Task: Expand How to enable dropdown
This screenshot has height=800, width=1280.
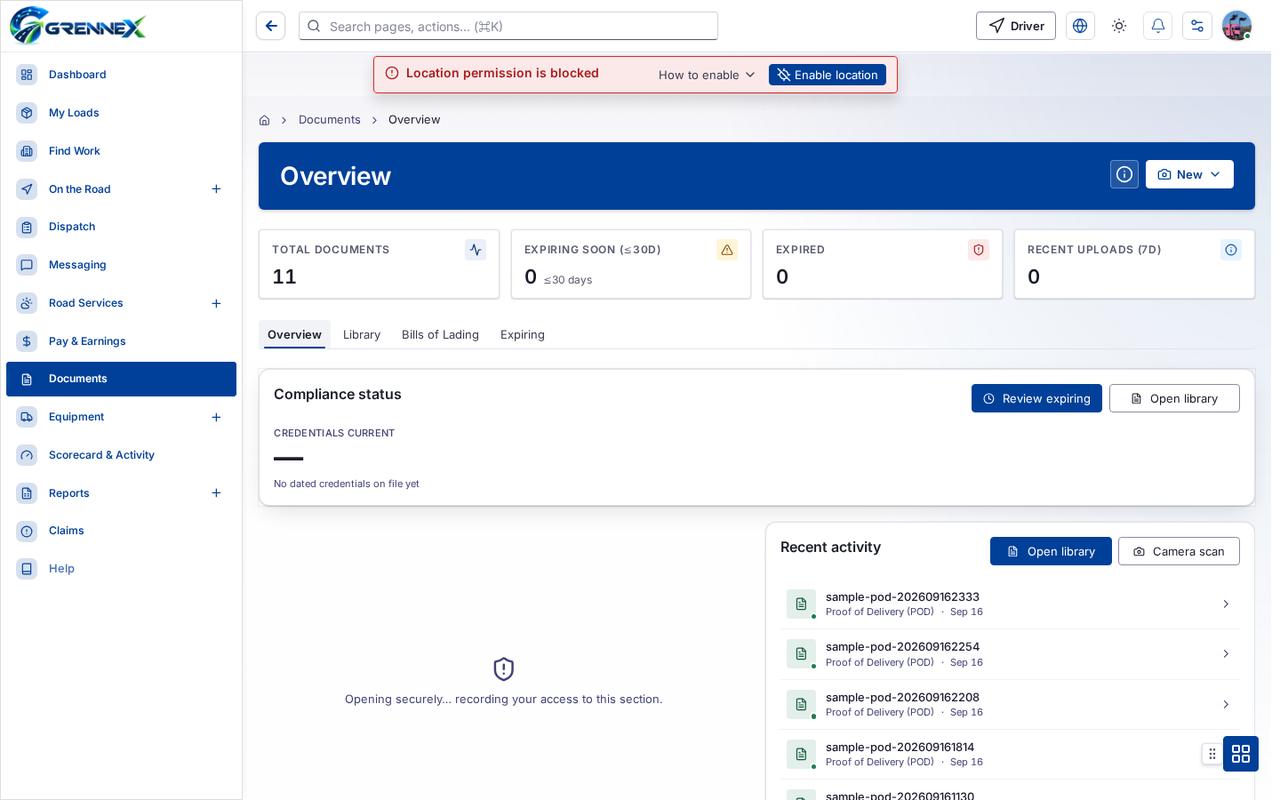Action: point(707,75)
